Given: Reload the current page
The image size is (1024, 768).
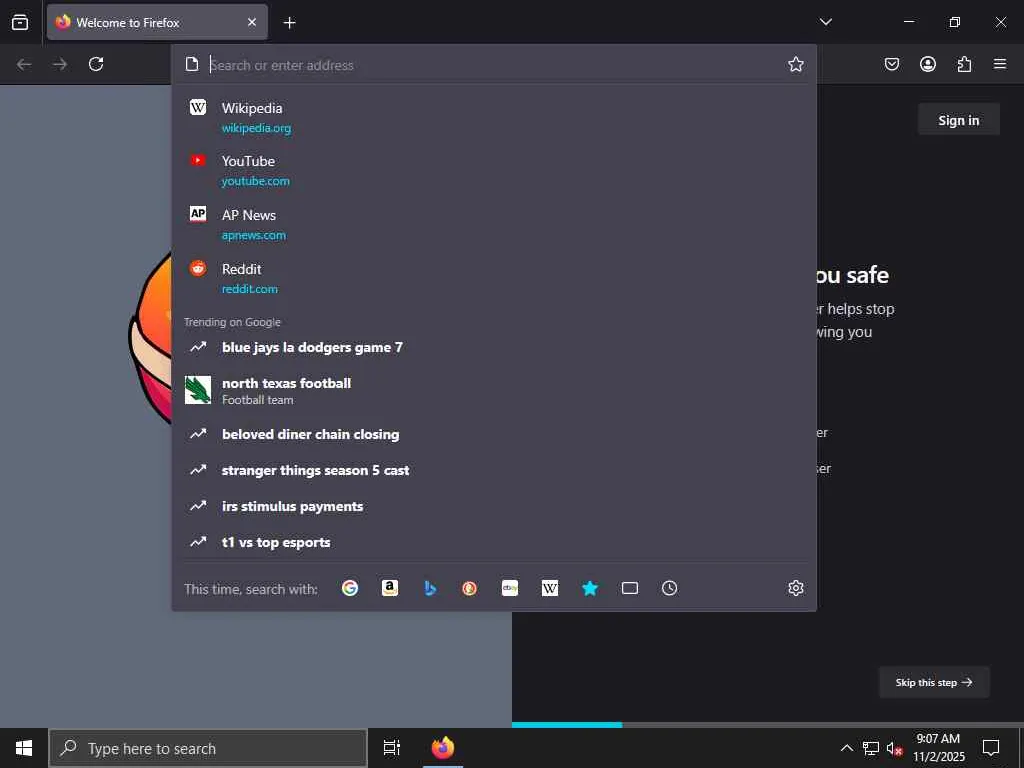Looking at the screenshot, I should 96,64.
